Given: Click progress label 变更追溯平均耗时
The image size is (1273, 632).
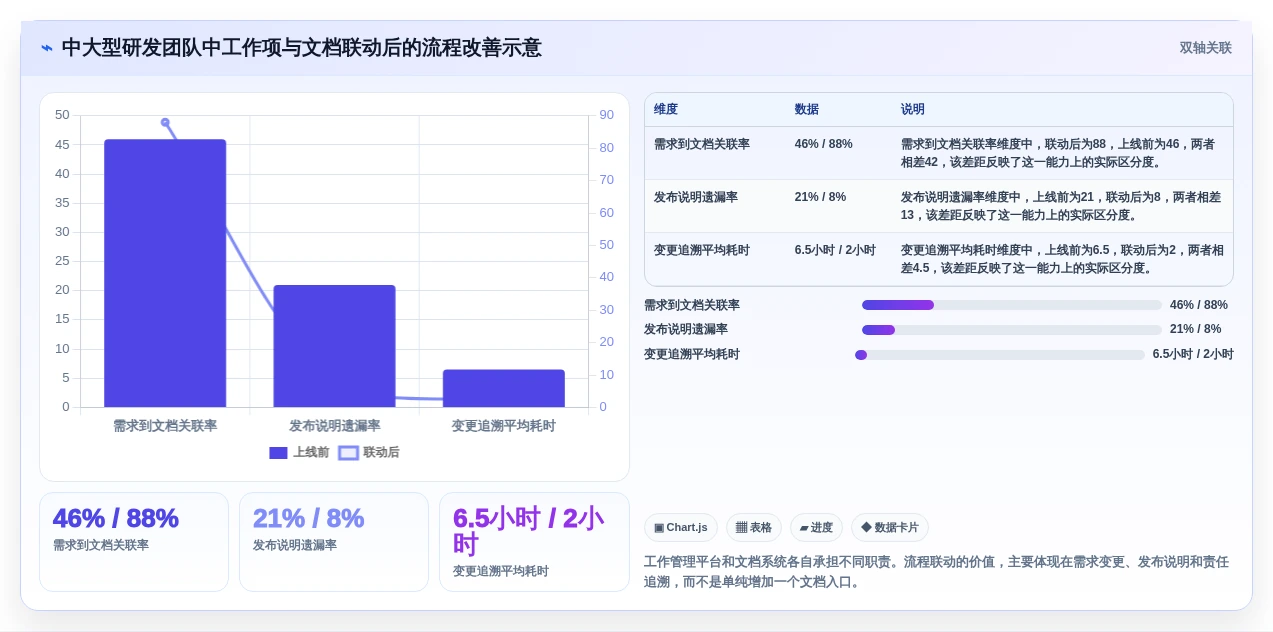Looking at the screenshot, I should (692, 354).
